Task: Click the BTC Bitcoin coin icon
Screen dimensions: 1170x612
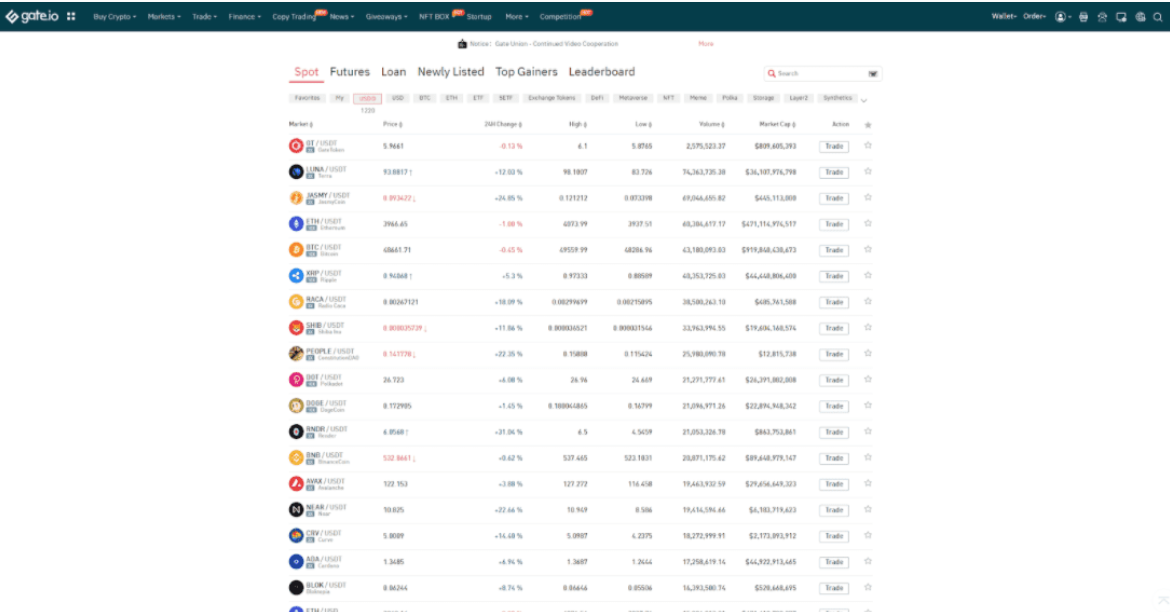Action: [x=296, y=250]
